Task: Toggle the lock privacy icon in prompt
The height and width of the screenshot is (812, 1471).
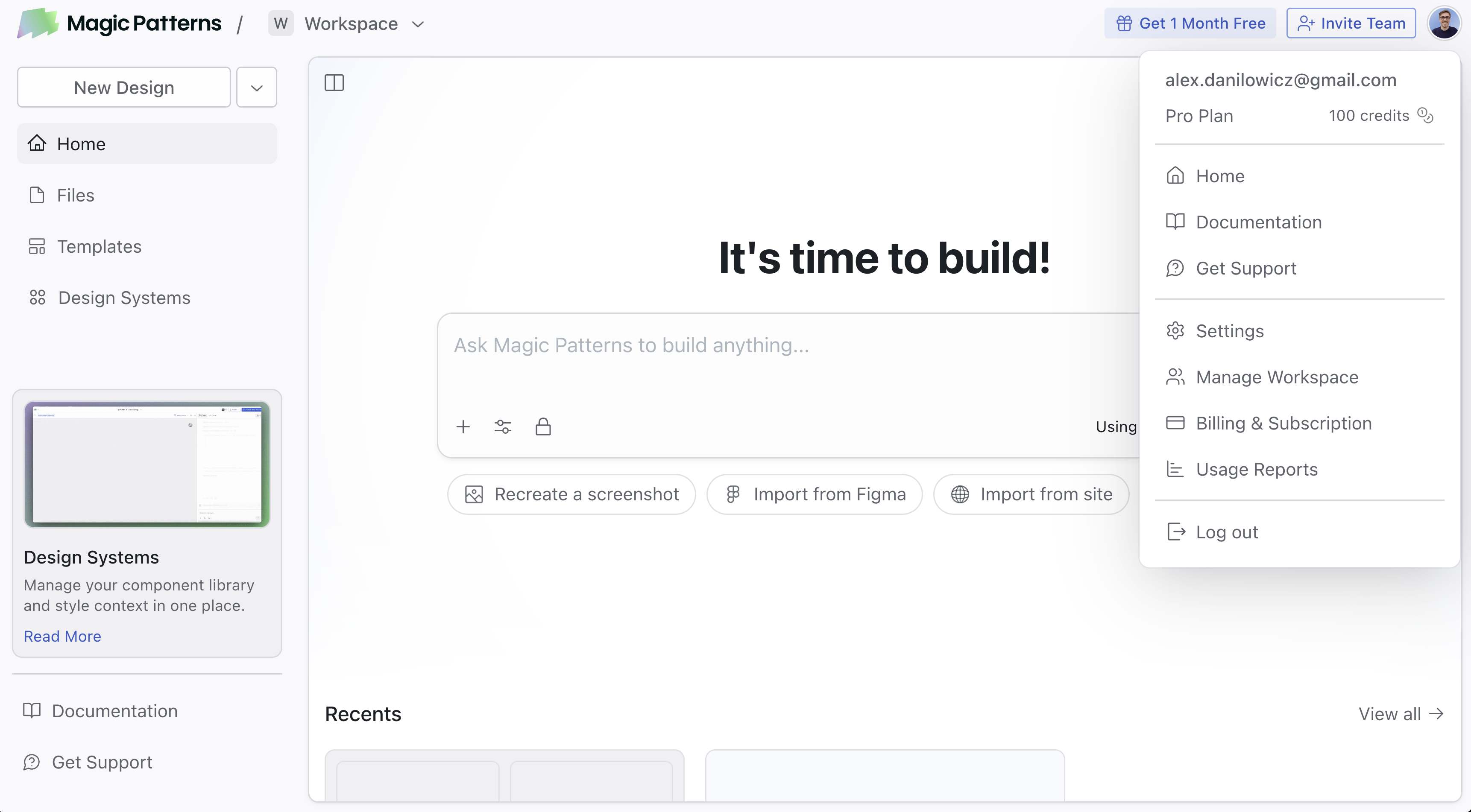Action: 543,426
